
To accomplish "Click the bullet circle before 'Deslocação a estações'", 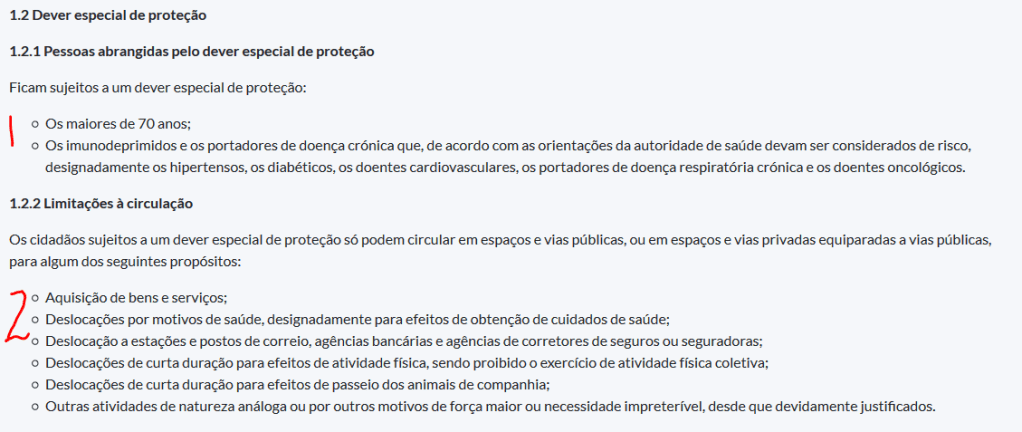I will coord(35,341).
